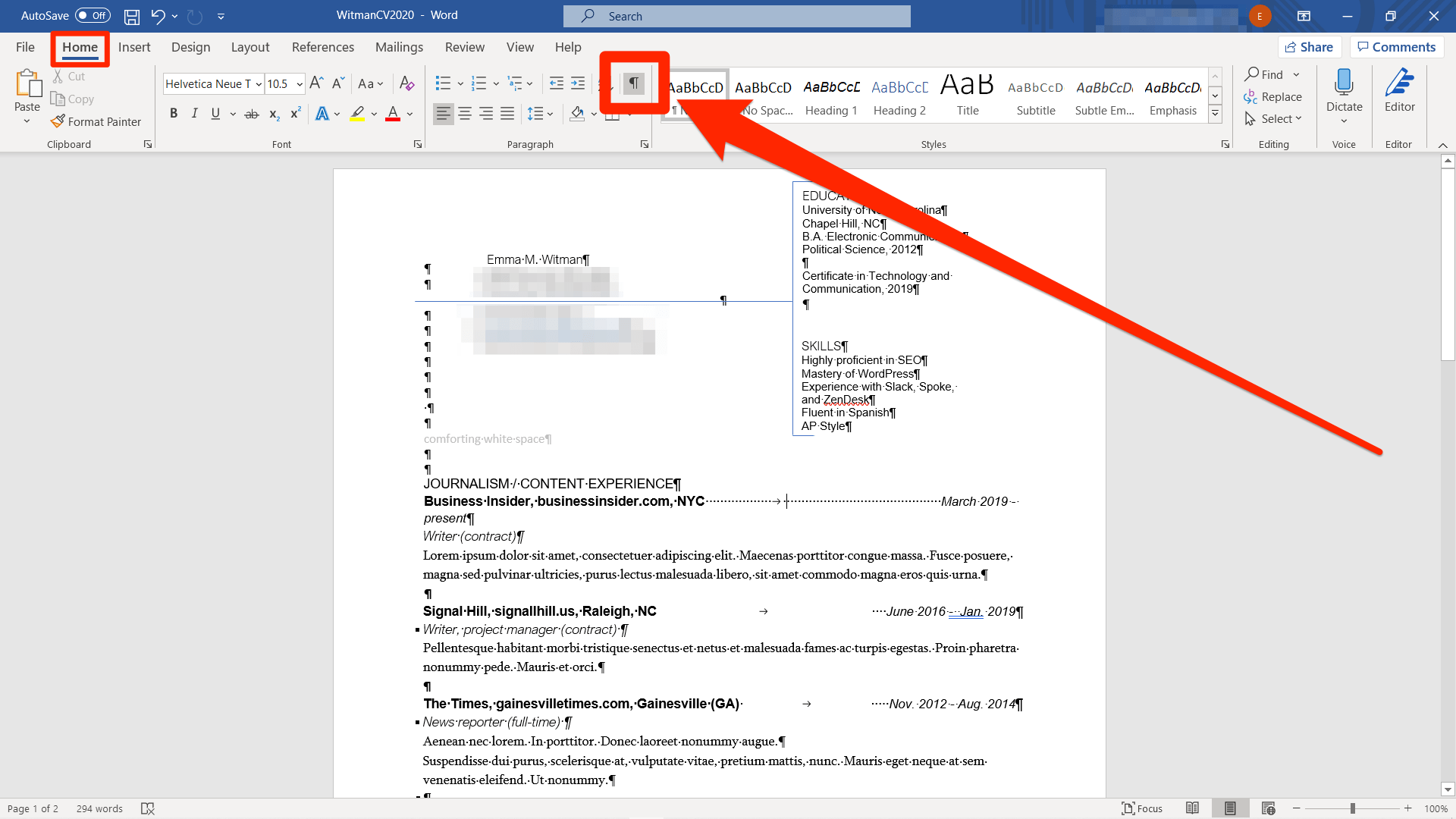Screen dimensions: 1456x819
Task: Toggle italic formatting
Action: click(x=194, y=113)
